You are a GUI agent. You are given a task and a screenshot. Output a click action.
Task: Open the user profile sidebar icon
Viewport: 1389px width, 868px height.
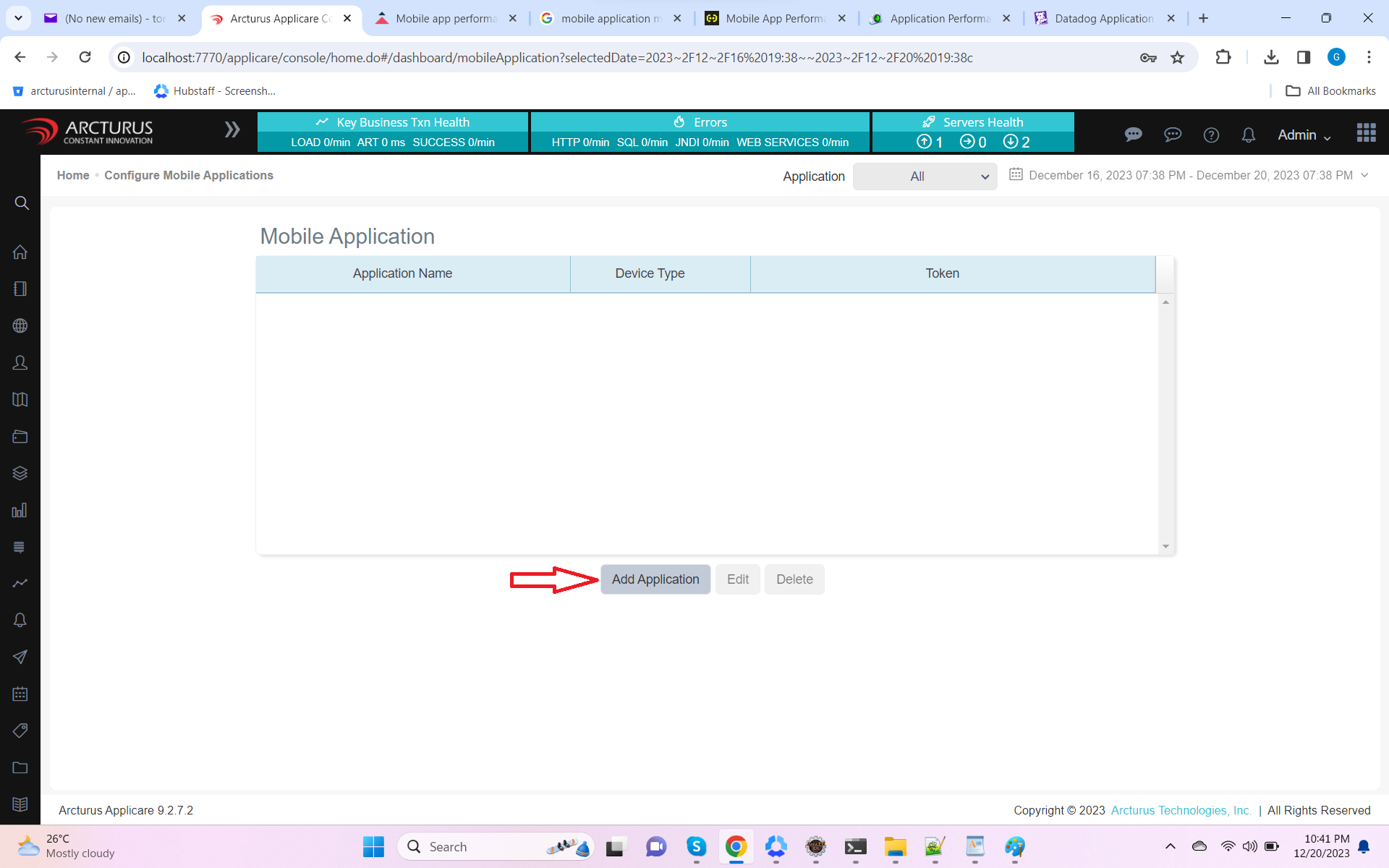click(x=20, y=363)
